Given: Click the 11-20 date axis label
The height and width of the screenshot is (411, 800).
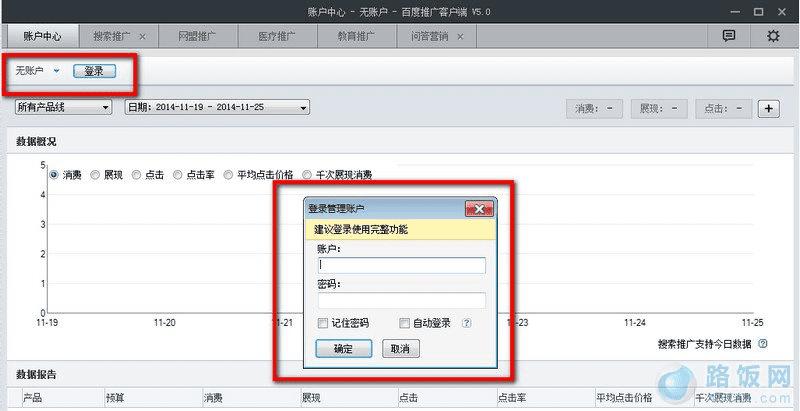Looking at the screenshot, I should pos(165,322).
